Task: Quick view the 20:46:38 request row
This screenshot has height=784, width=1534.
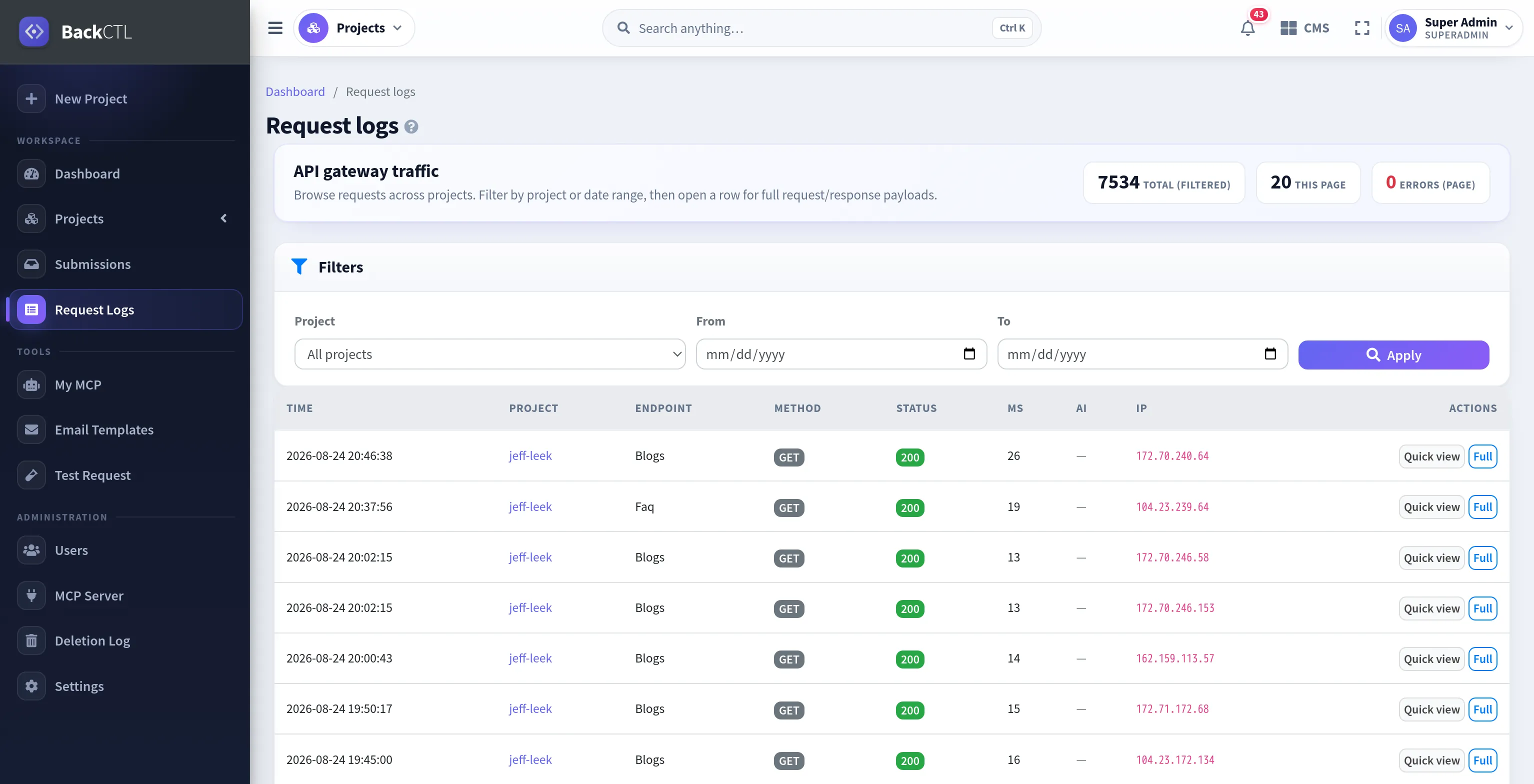Action: click(1431, 456)
